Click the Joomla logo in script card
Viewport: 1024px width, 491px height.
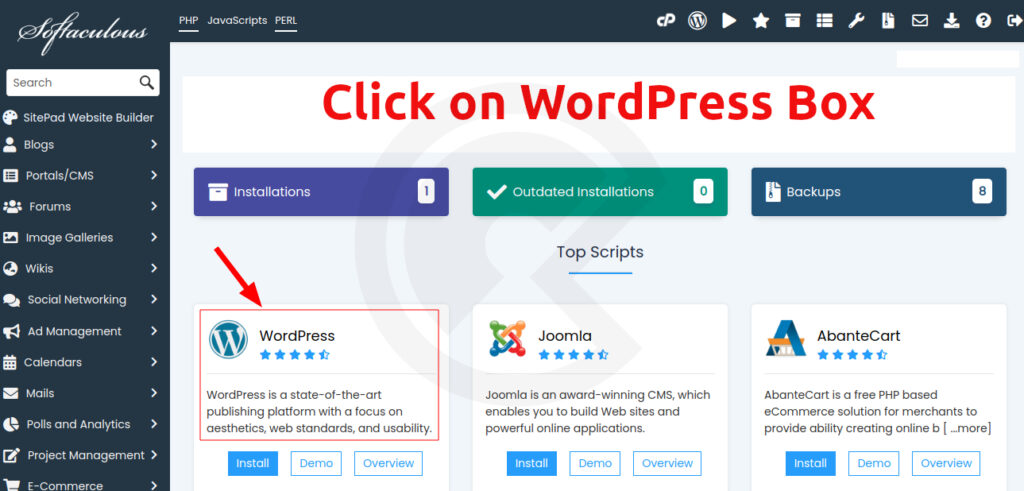tap(507, 339)
